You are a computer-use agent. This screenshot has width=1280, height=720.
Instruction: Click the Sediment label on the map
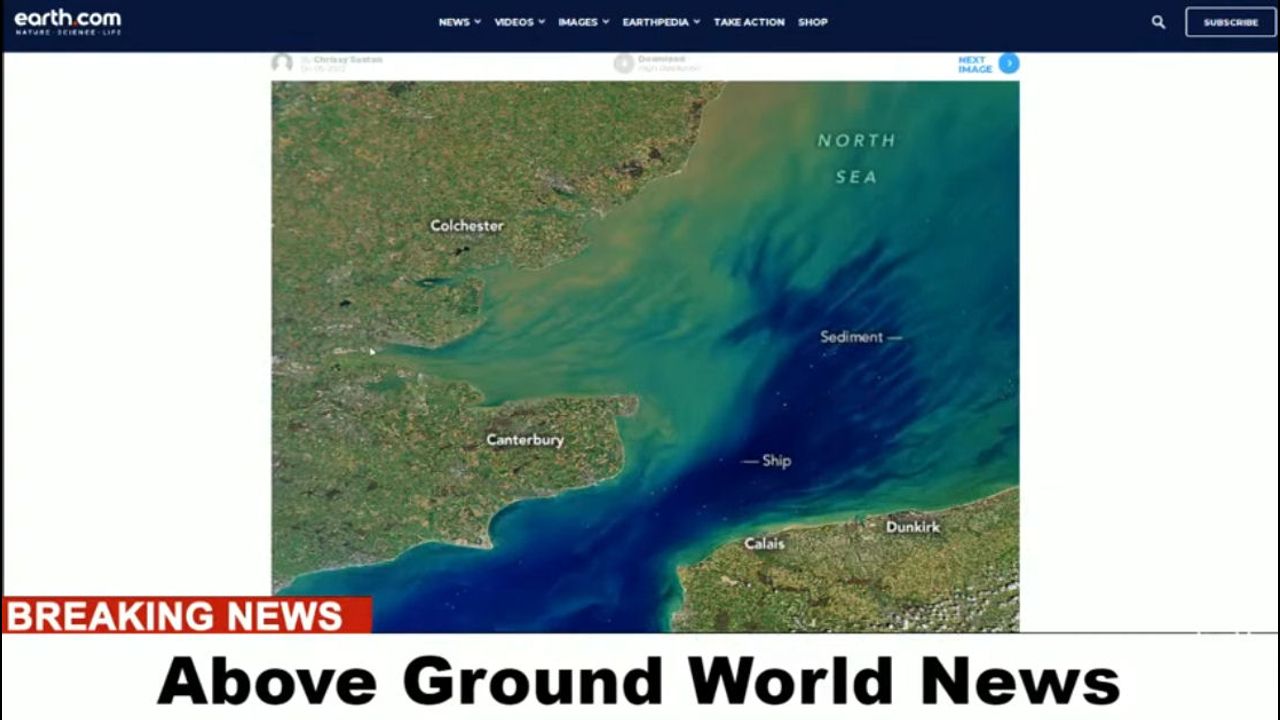pyautogui.click(x=852, y=337)
